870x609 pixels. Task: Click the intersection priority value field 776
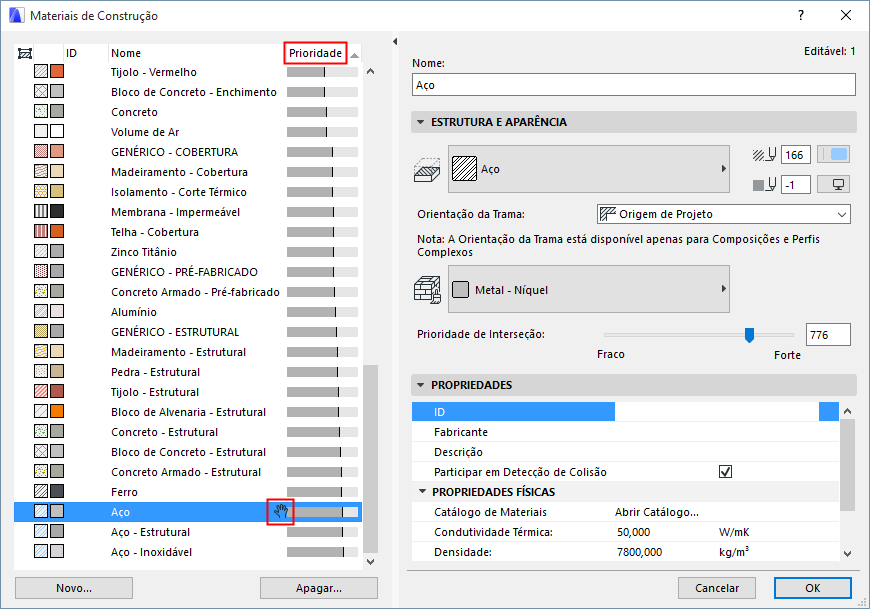point(828,334)
